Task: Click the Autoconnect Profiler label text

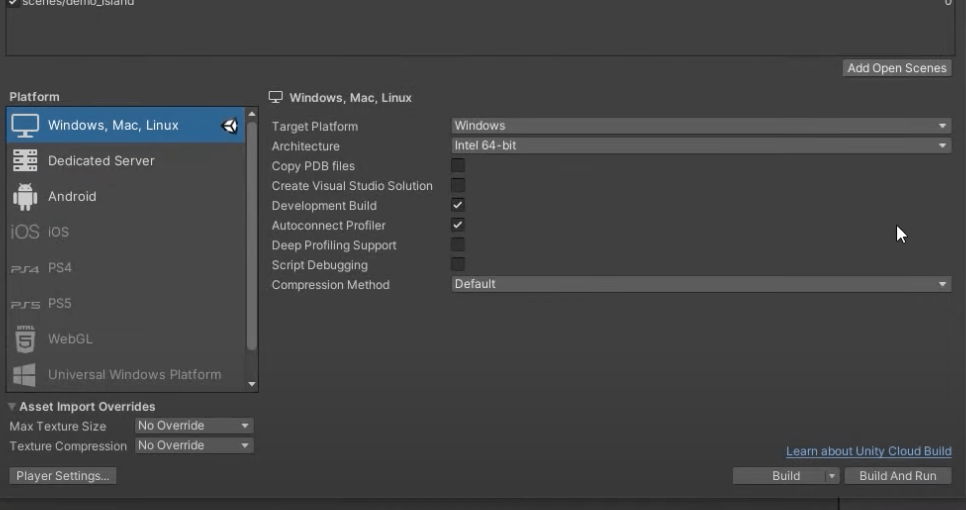Action: click(328, 225)
